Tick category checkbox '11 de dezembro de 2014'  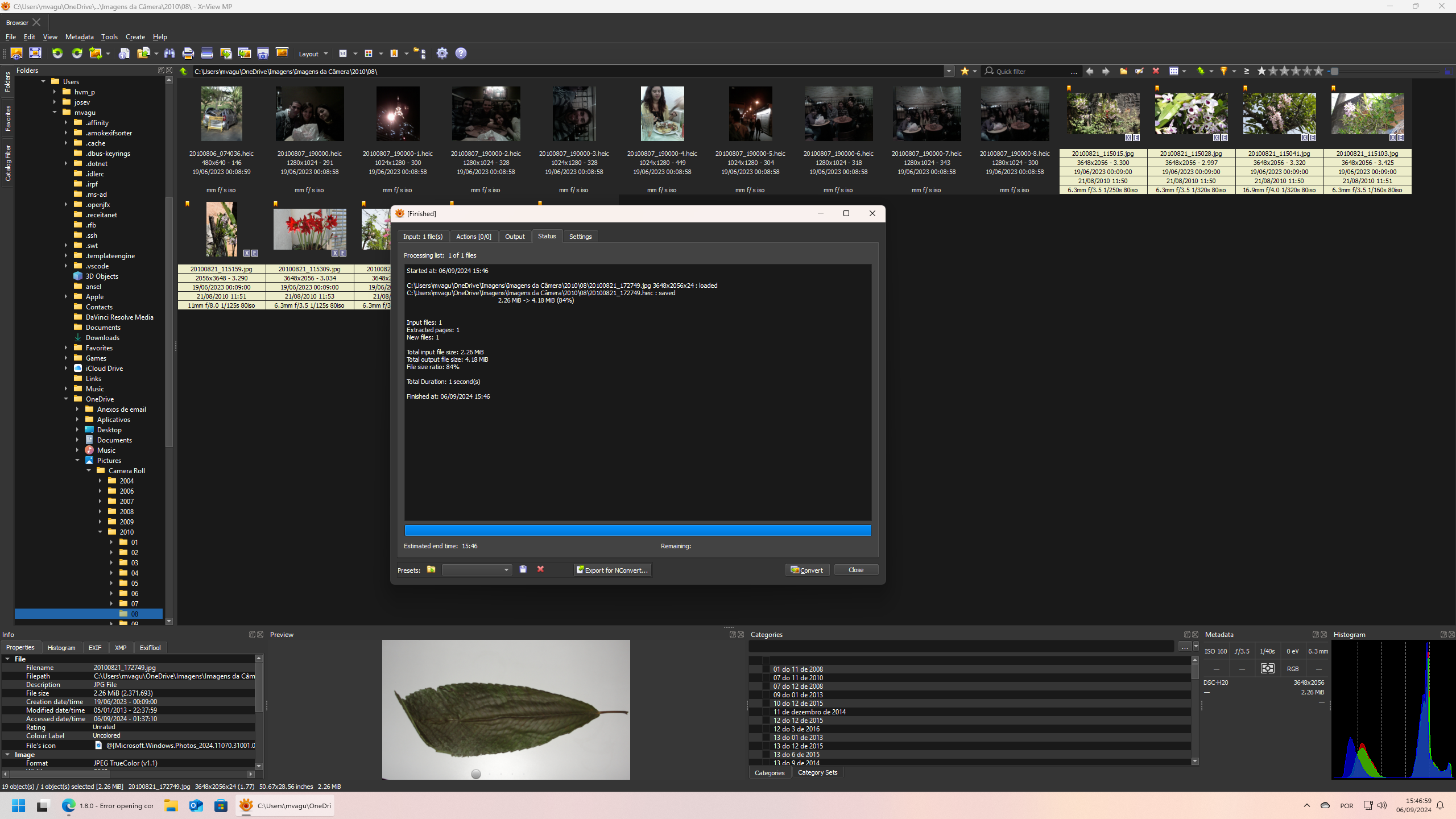[x=766, y=712]
